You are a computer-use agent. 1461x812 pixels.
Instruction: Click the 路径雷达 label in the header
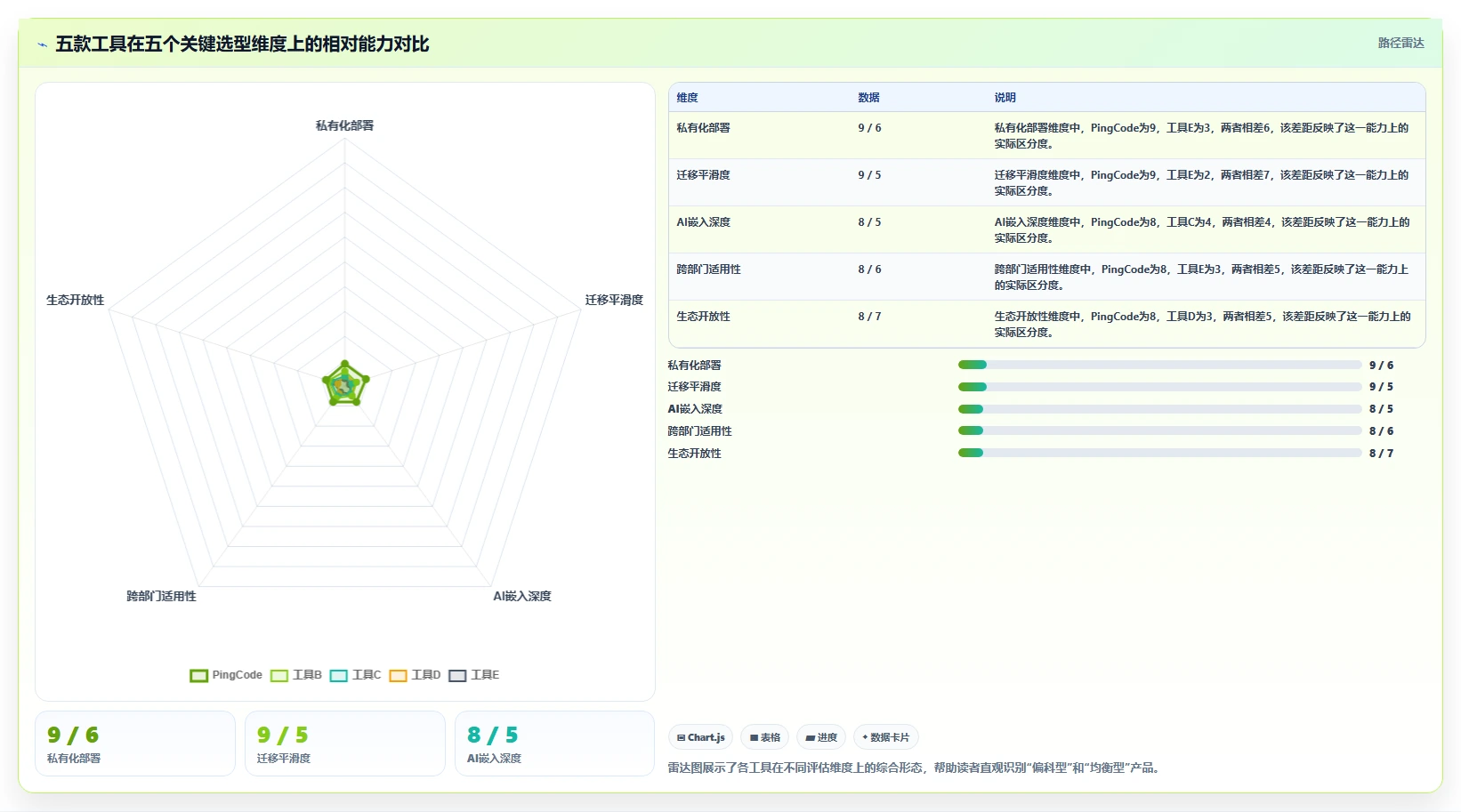[1400, 43]
